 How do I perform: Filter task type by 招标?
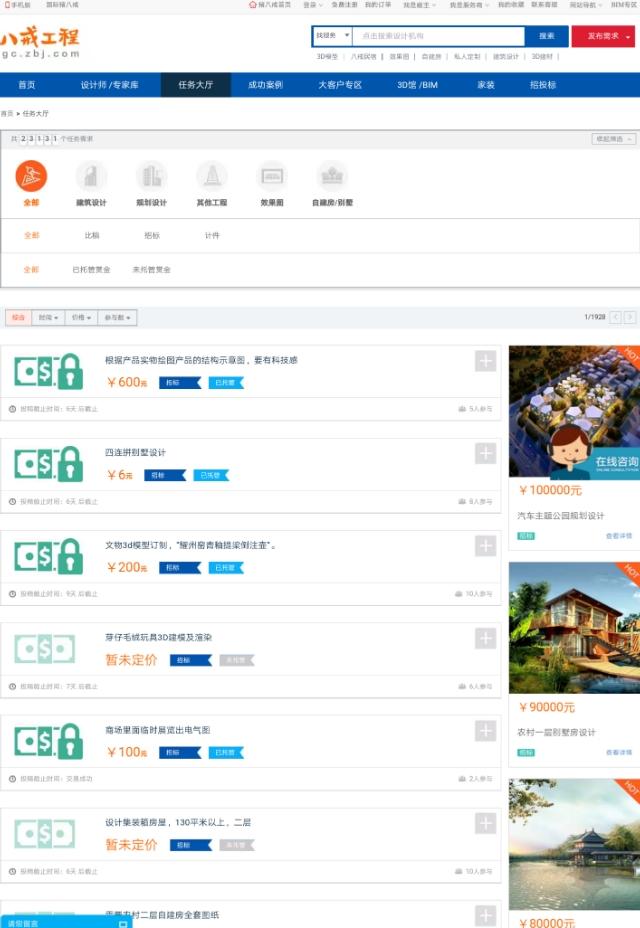[152, 236]
